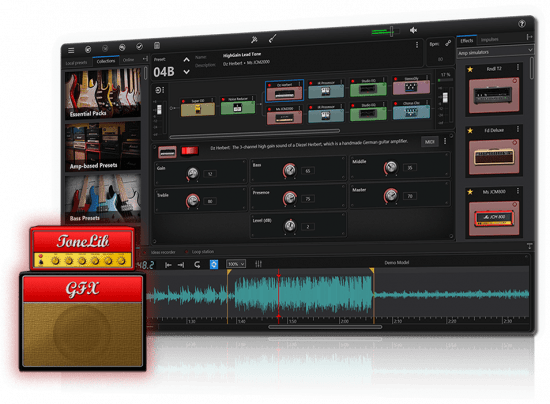550x404 pixels.
Task: Click the speaker mute icon
Action: (x=413, y=31)
